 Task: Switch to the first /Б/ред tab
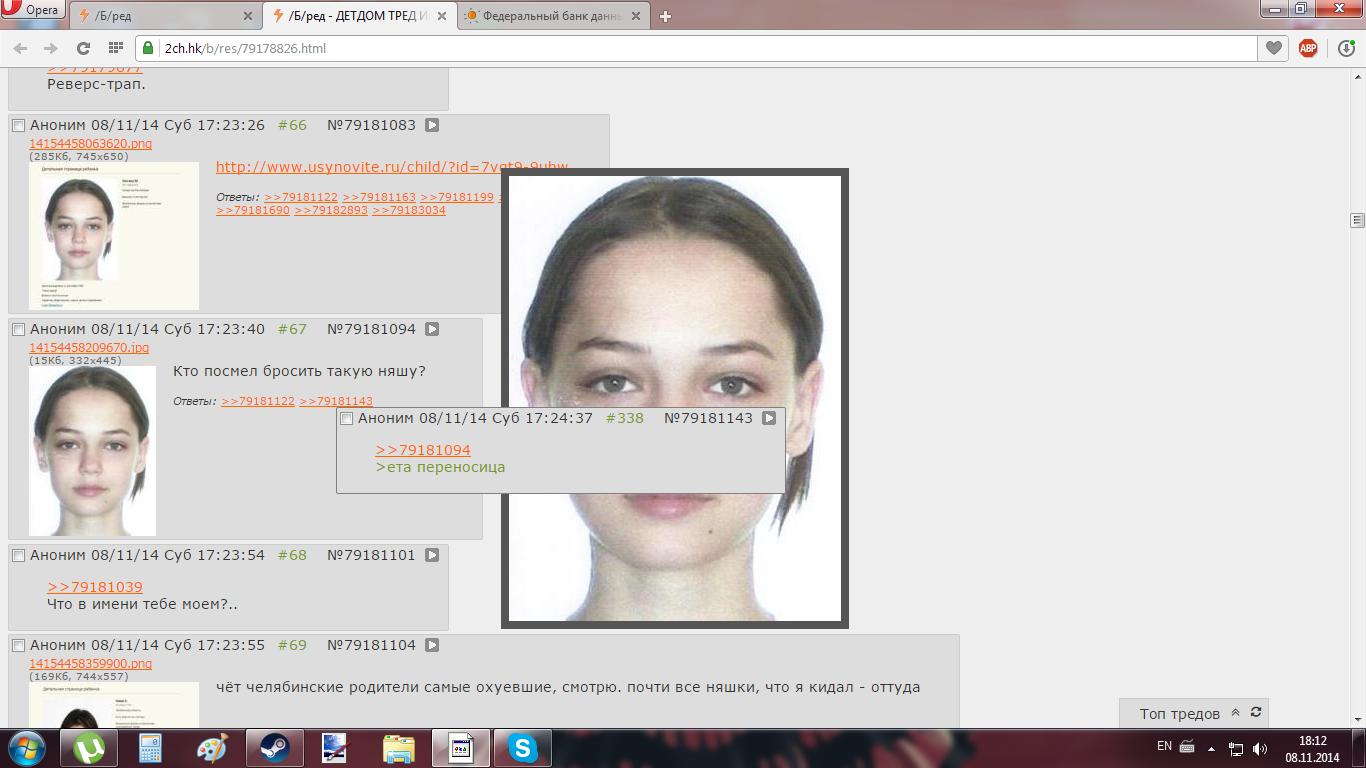point(166,16)
